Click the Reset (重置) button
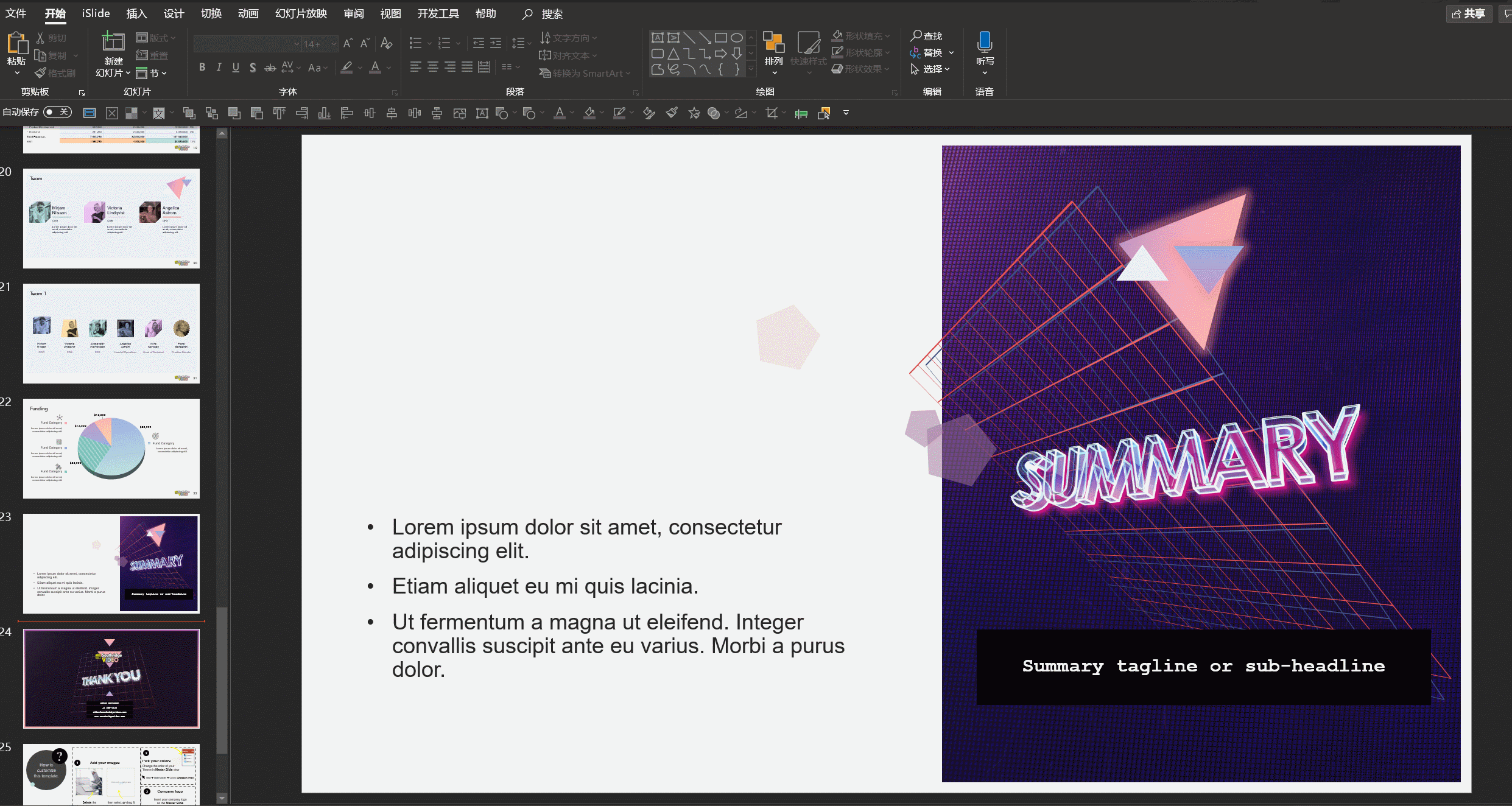1512x806 pixels. (152, 55)
